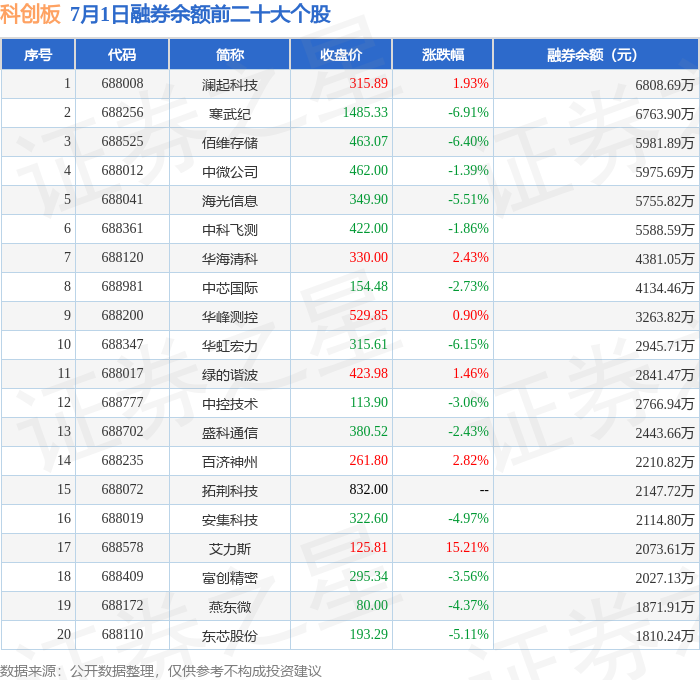Select the 涨跌幅 column header

[x=442, y=54]
